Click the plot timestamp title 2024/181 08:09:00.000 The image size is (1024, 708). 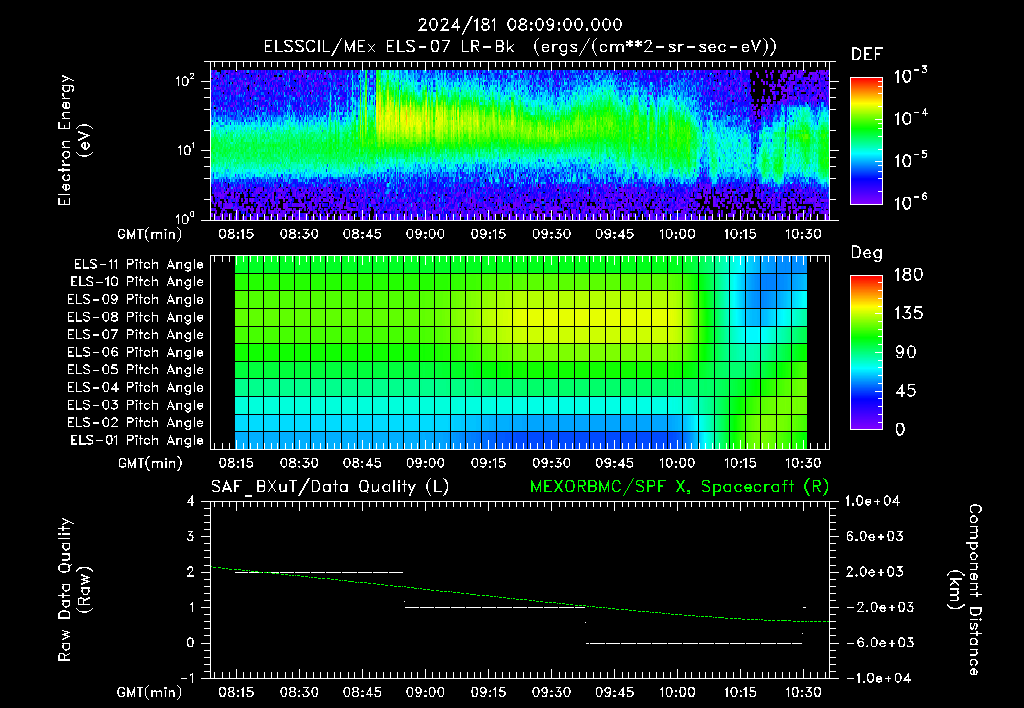coord(520,25)
